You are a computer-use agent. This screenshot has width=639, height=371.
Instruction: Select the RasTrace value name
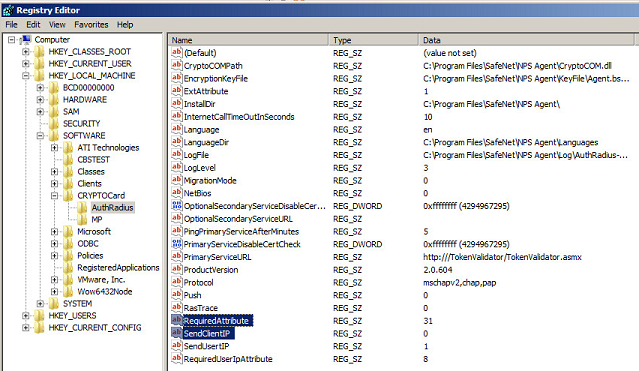point(201,308)
